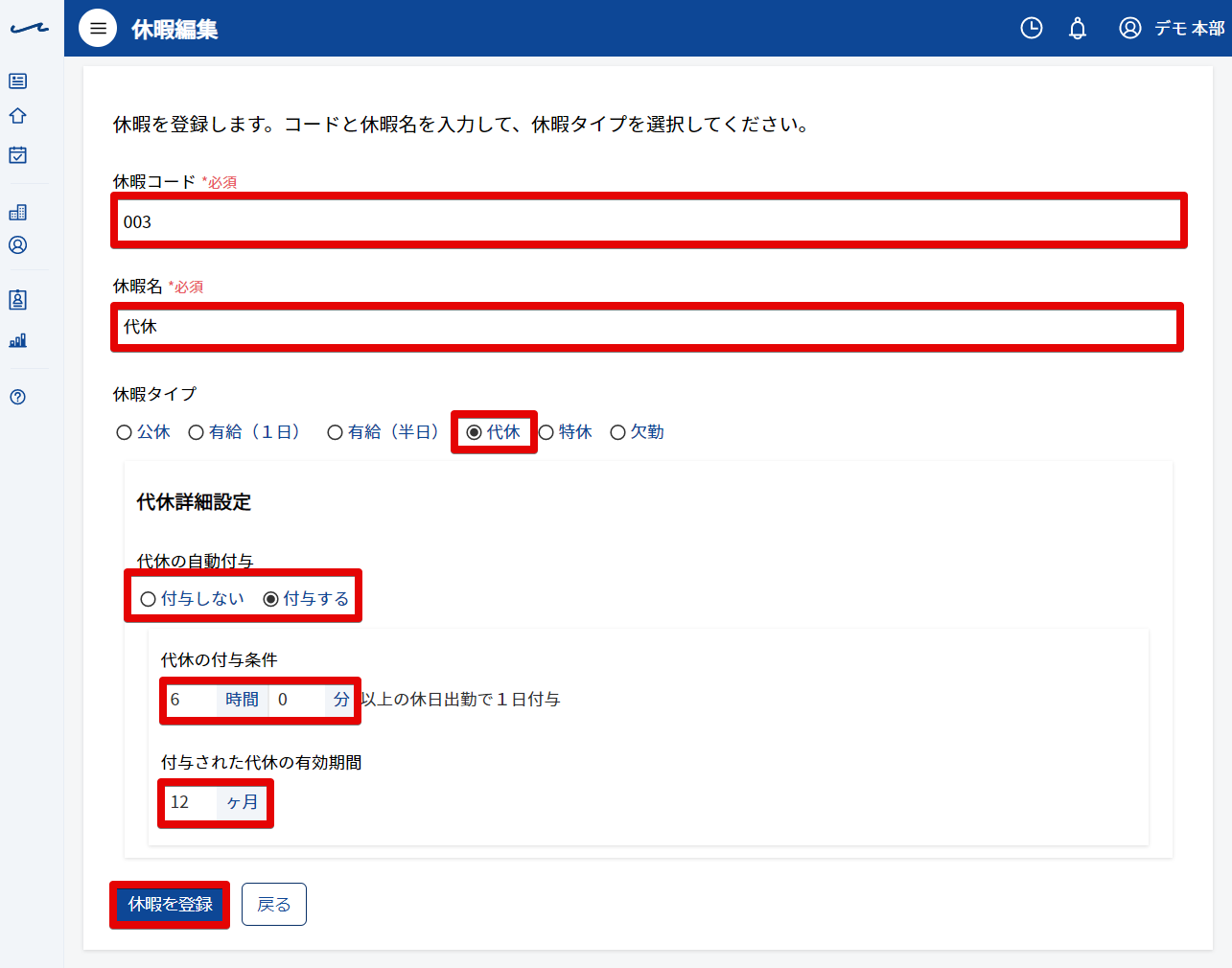The image size is (1232, 968).
Task: Open the help question mark icon
Action: click(x=17, y=397)
